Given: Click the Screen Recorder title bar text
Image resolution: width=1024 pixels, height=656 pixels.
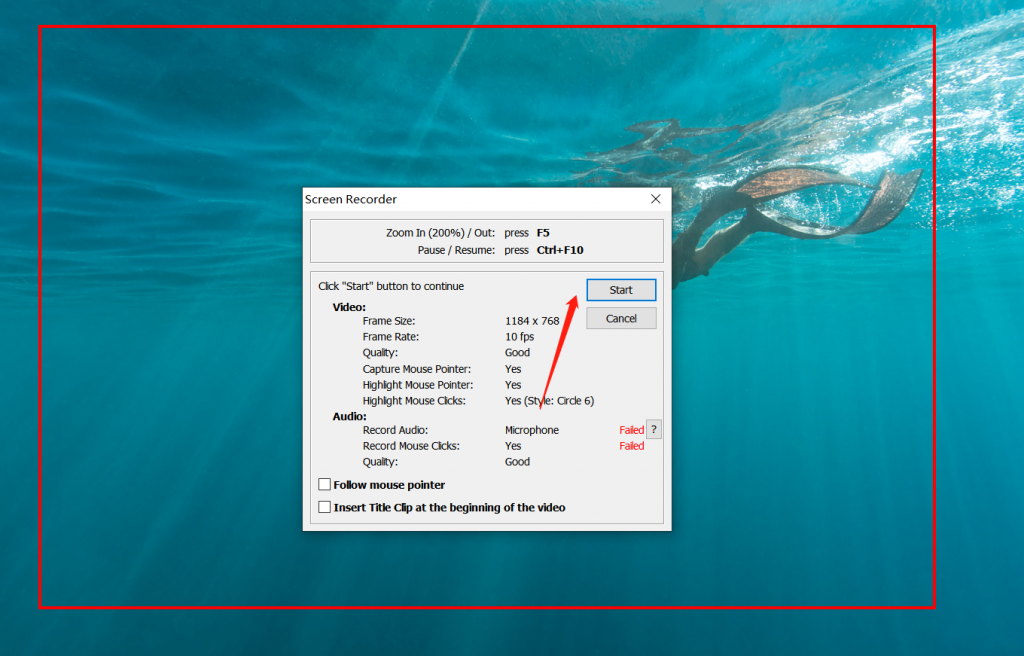Looking at the screenshot, I should click(351, 199).
